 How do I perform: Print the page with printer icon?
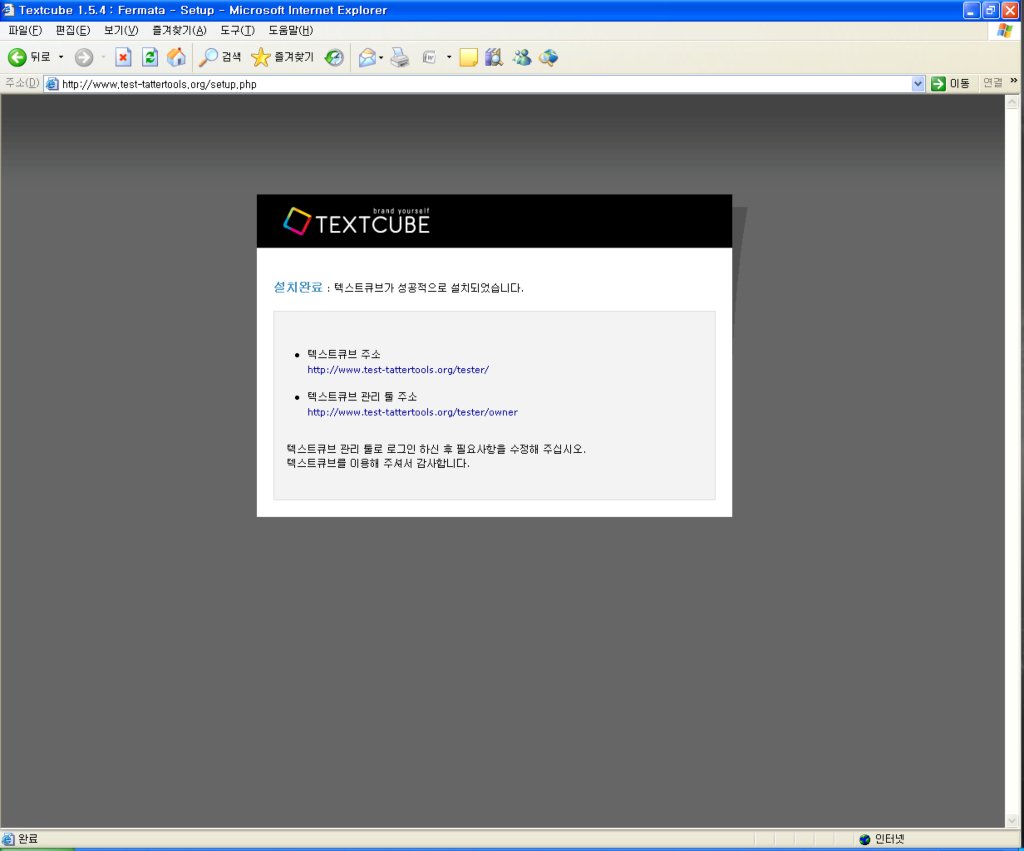click(400, 57)
